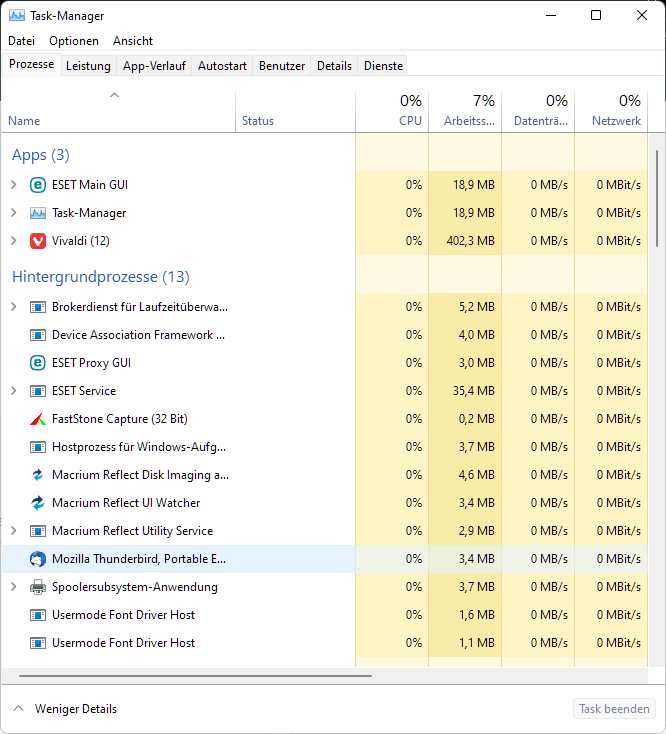666x734 pixels.
Task: Click the Spoolersubsystem printer icon
Action: click(x=38, y=587)
